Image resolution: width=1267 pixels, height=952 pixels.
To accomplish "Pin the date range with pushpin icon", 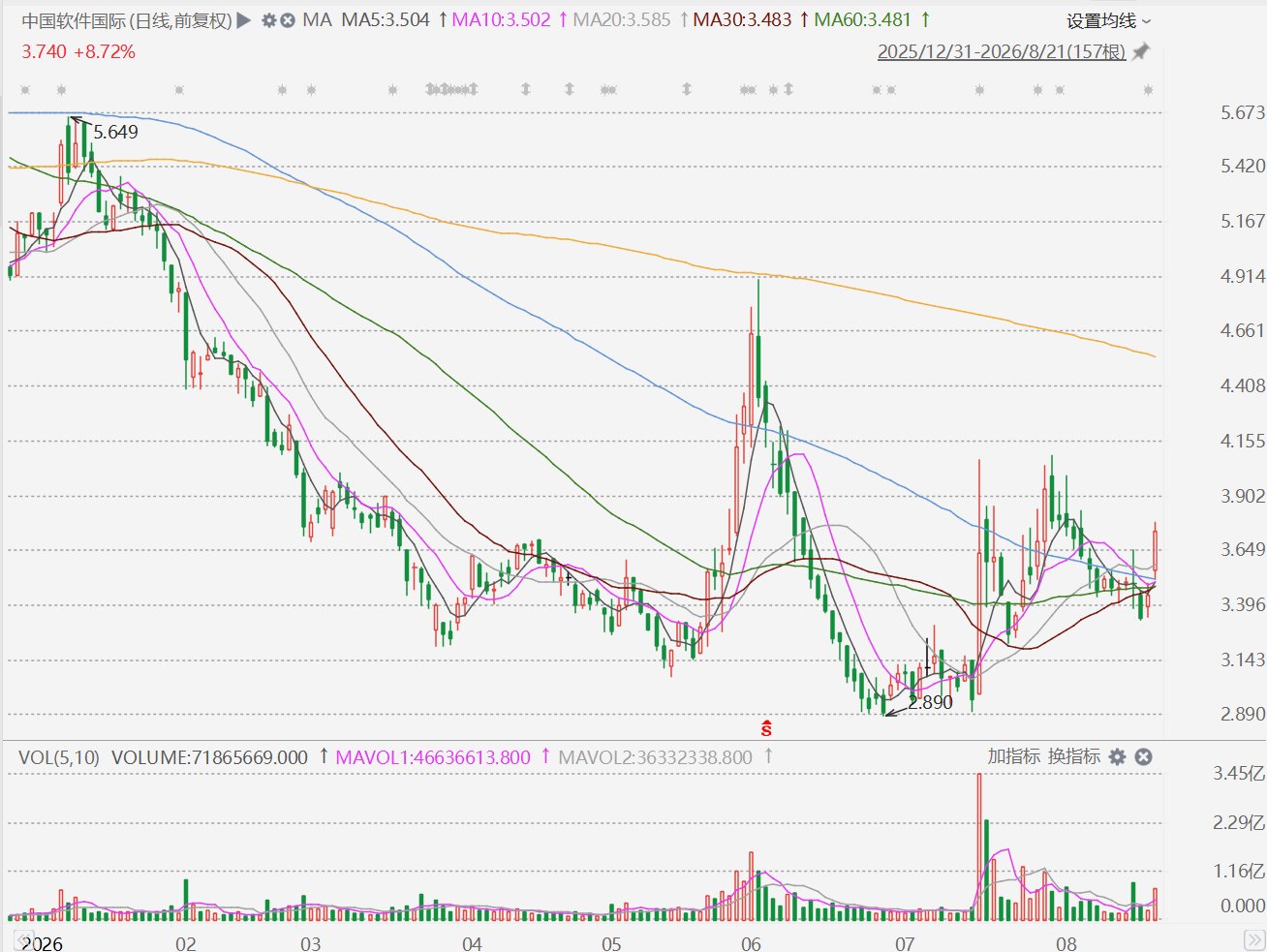I will pyautogui.click(x=1141, y=51).
